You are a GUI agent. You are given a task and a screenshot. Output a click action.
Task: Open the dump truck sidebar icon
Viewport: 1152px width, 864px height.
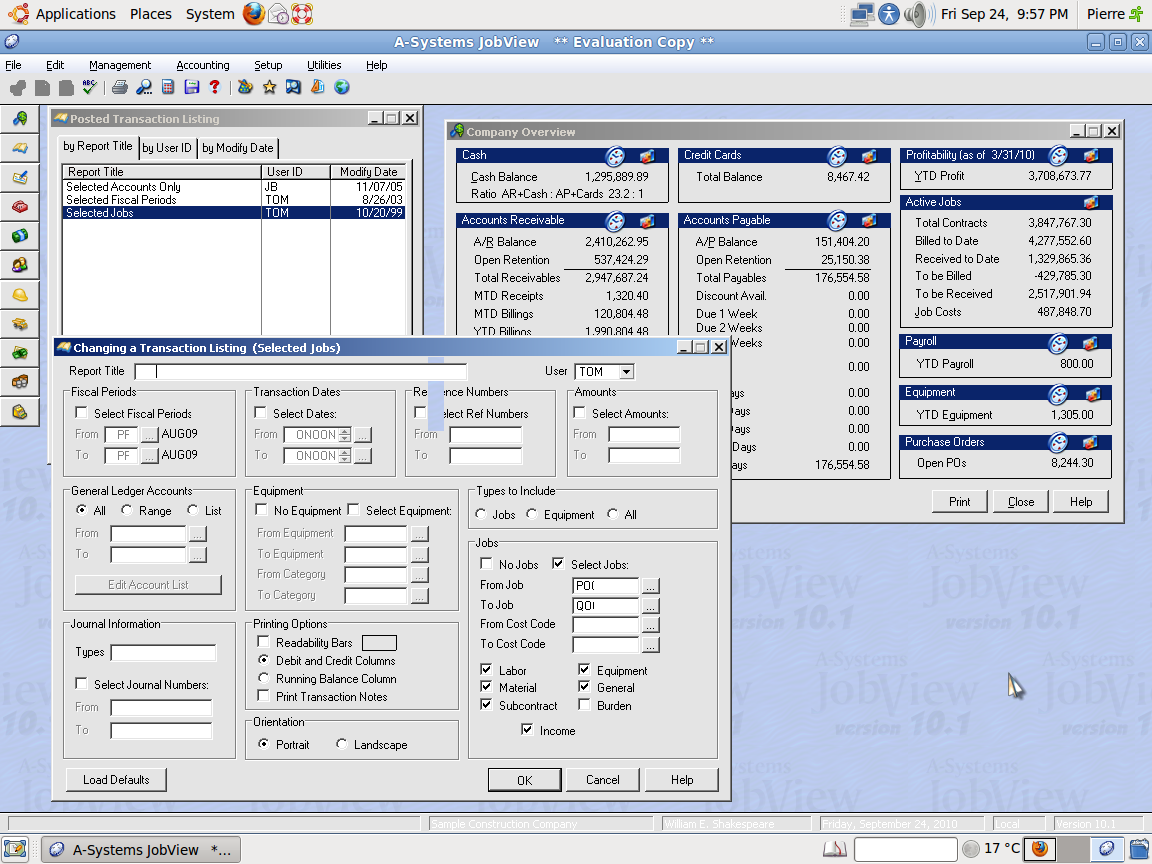(20, 324)
